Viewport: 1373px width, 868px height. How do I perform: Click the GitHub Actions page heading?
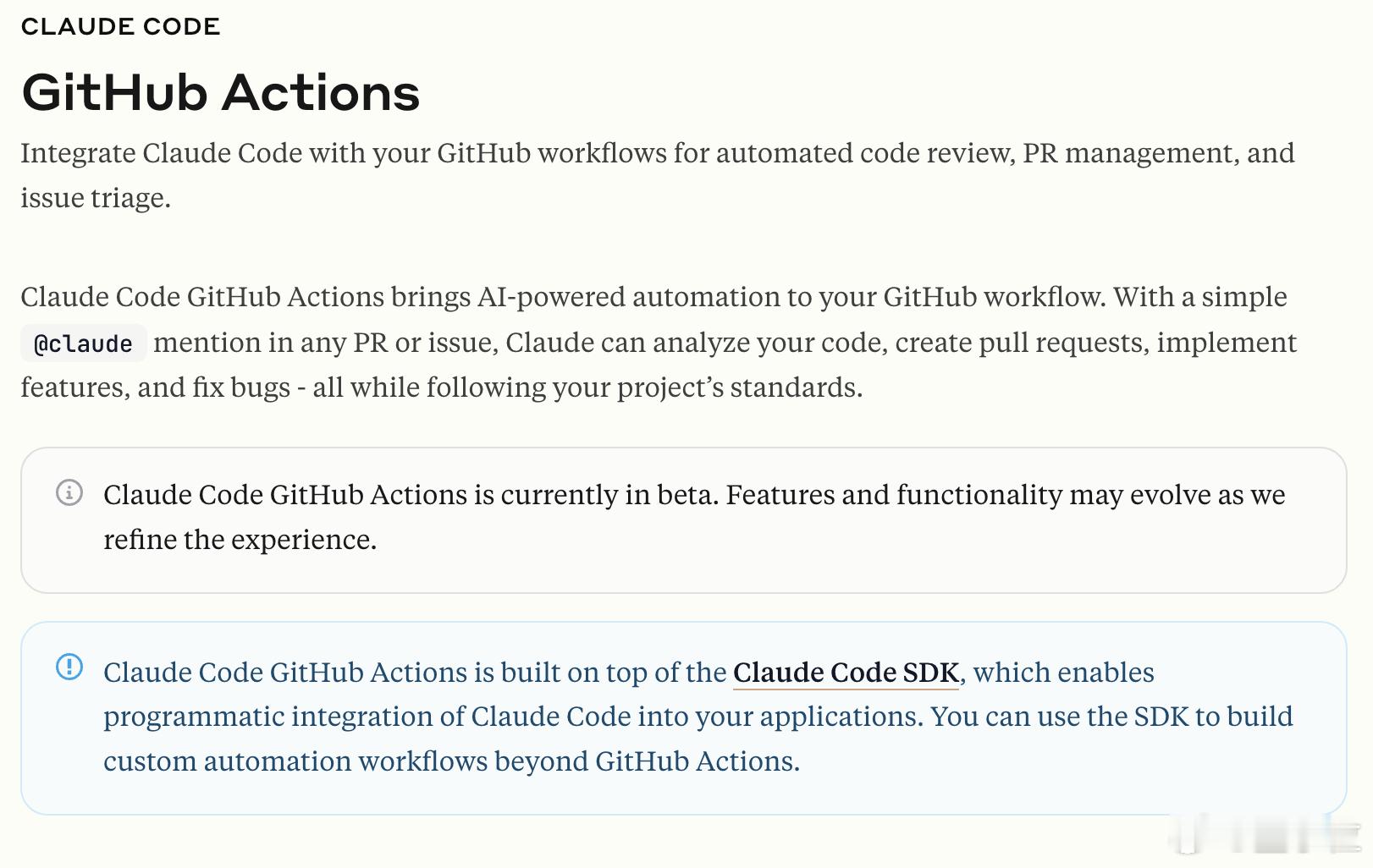(x=221, y=92)
